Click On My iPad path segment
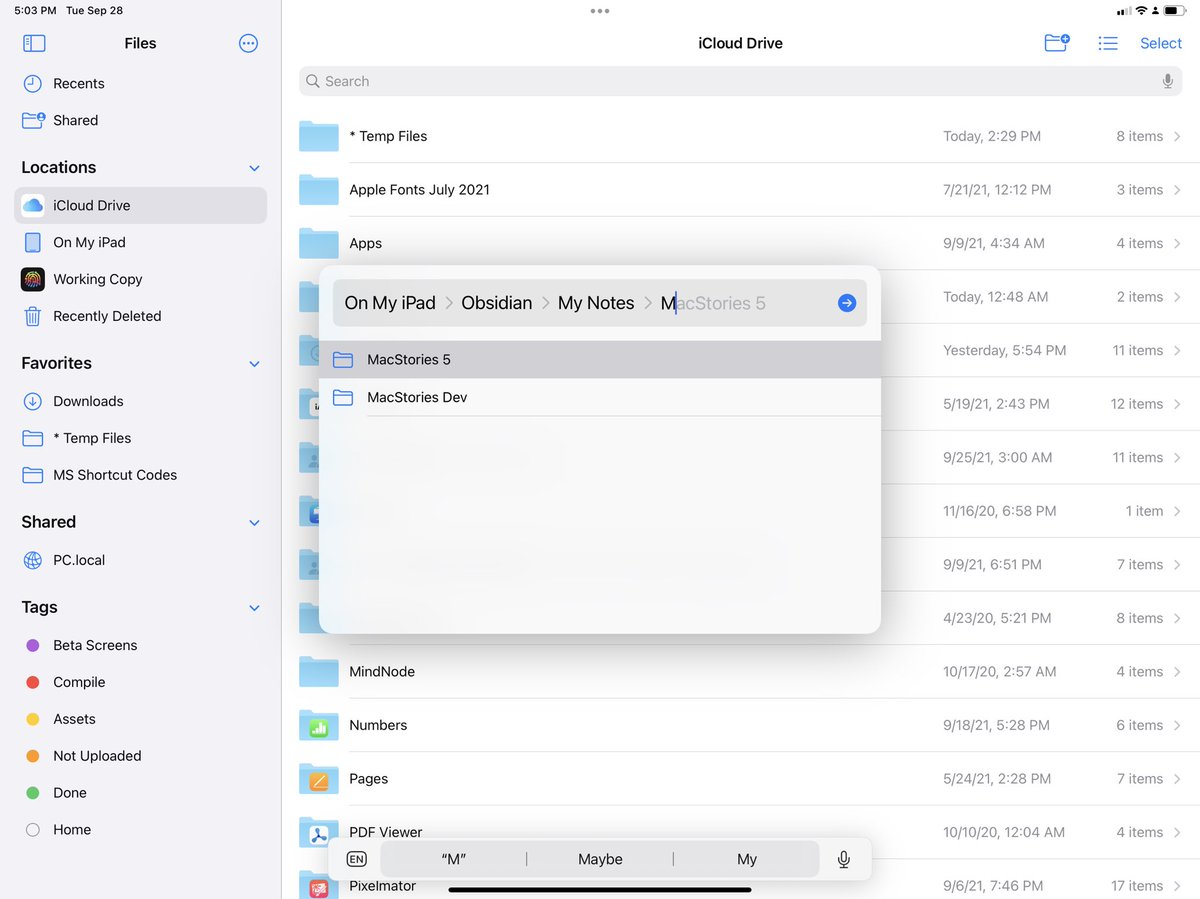 390,303
